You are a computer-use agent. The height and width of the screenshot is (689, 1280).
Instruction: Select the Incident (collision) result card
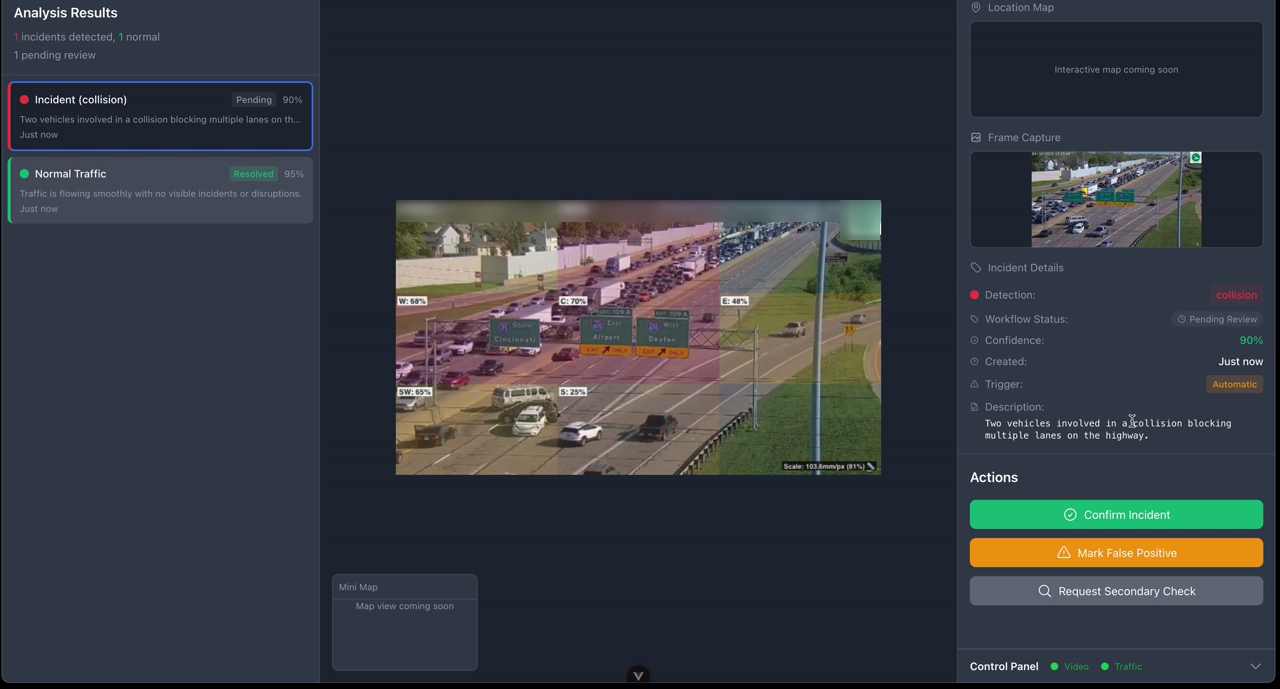point(160,116)
